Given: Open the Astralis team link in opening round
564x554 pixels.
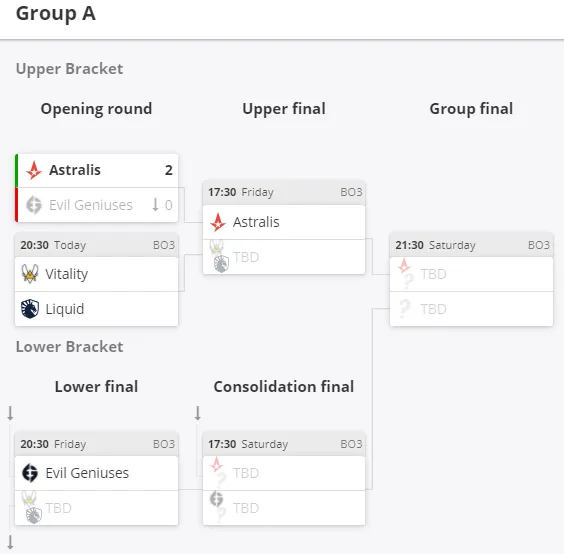Looking at the screenshot, I should click(x=74, y=170).
